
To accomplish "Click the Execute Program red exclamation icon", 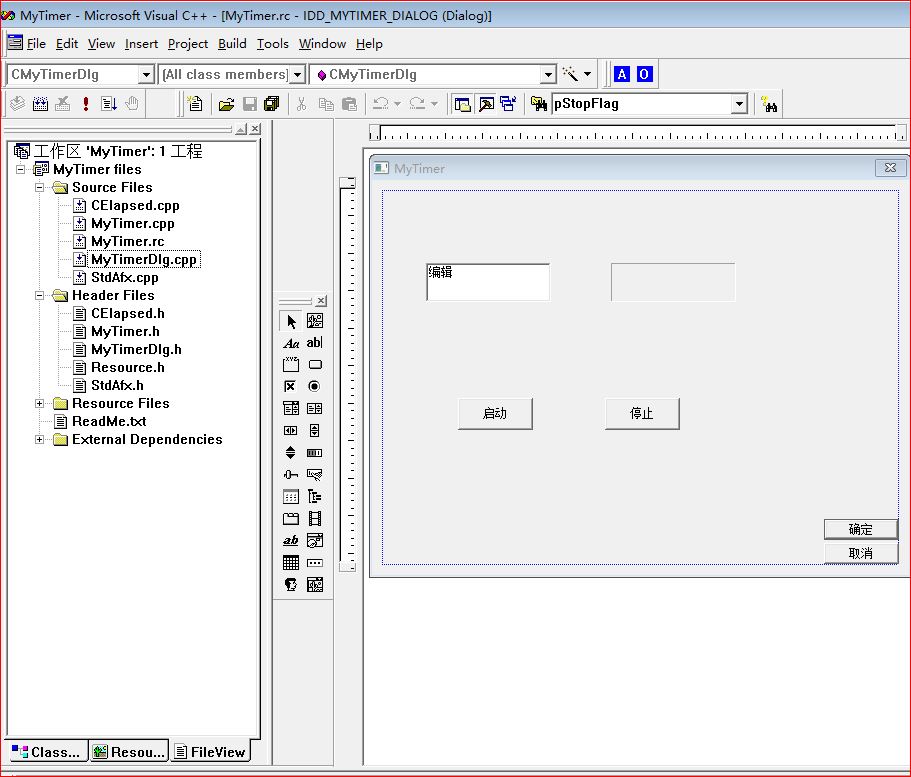I will coord(86,104).
